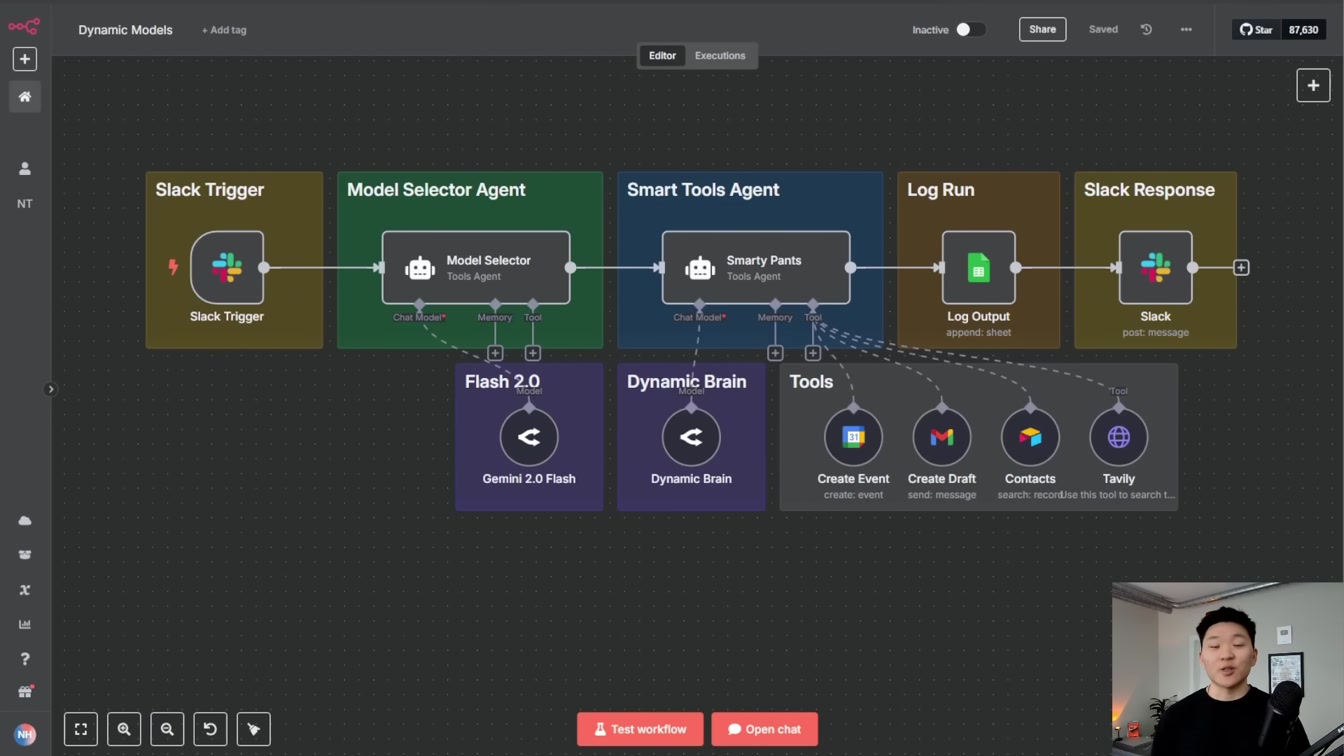Open the gift what's new icon
The height and width of the screenshot is (756, 1344).
(x=25, y=692)
